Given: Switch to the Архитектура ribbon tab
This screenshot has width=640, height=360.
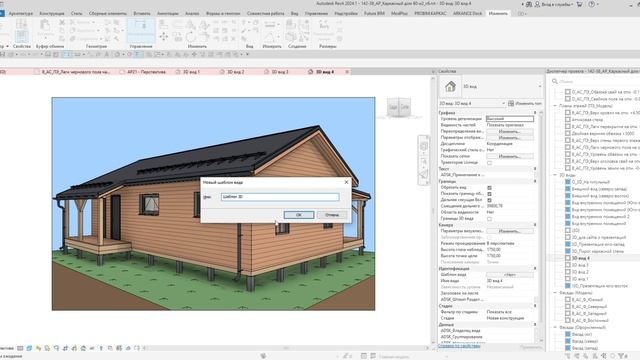Looking at the screenshot, I should coord(21,13).
